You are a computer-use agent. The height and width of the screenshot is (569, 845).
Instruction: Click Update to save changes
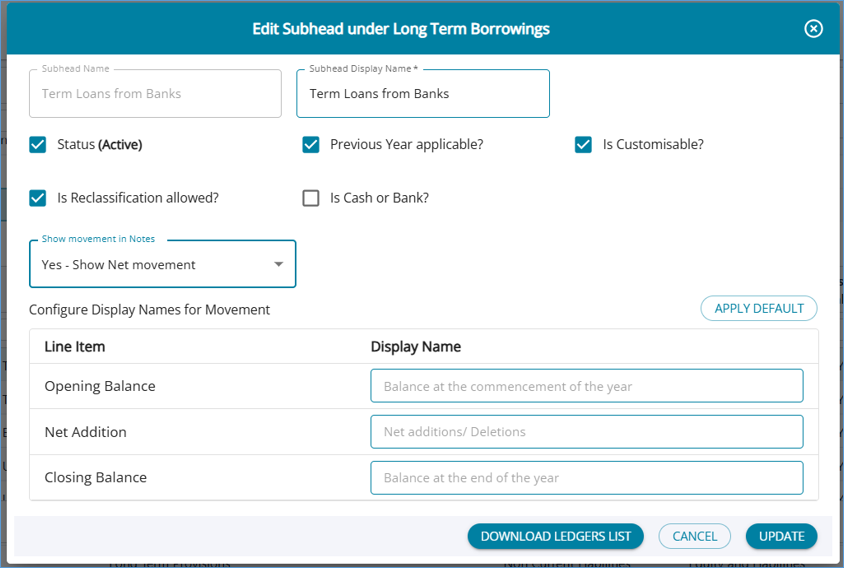(781, 536)
